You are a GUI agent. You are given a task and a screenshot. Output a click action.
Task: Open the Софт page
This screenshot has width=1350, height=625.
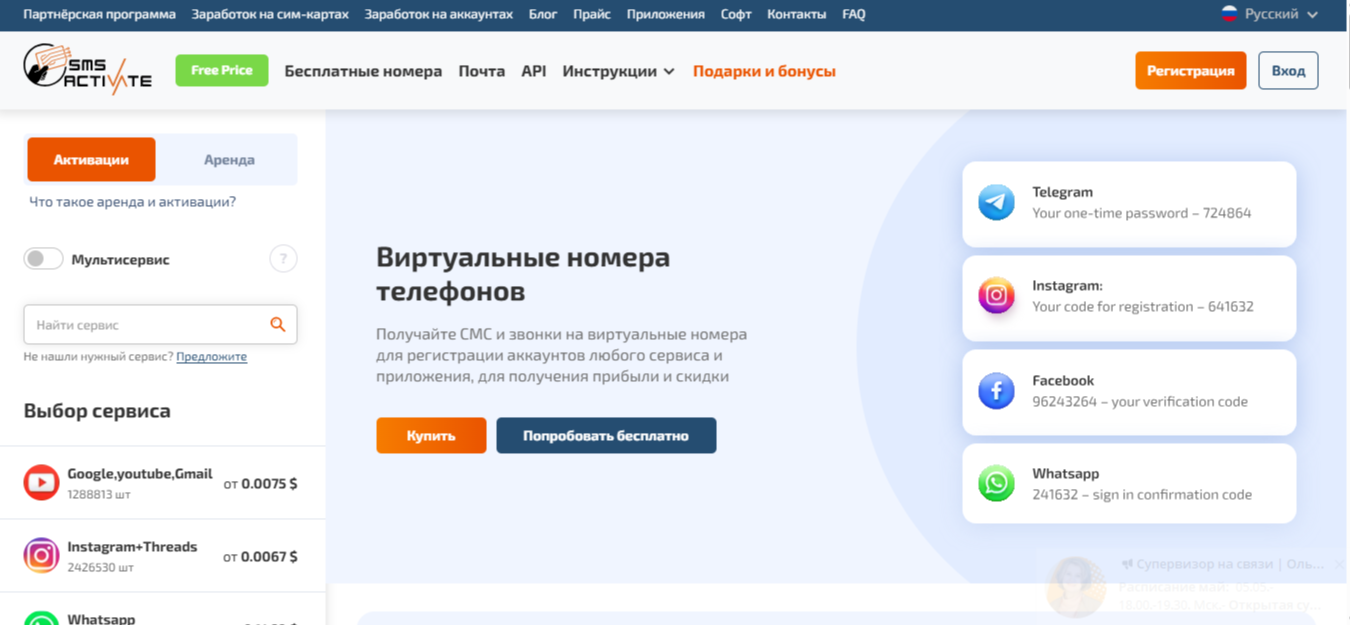[736, 14]
